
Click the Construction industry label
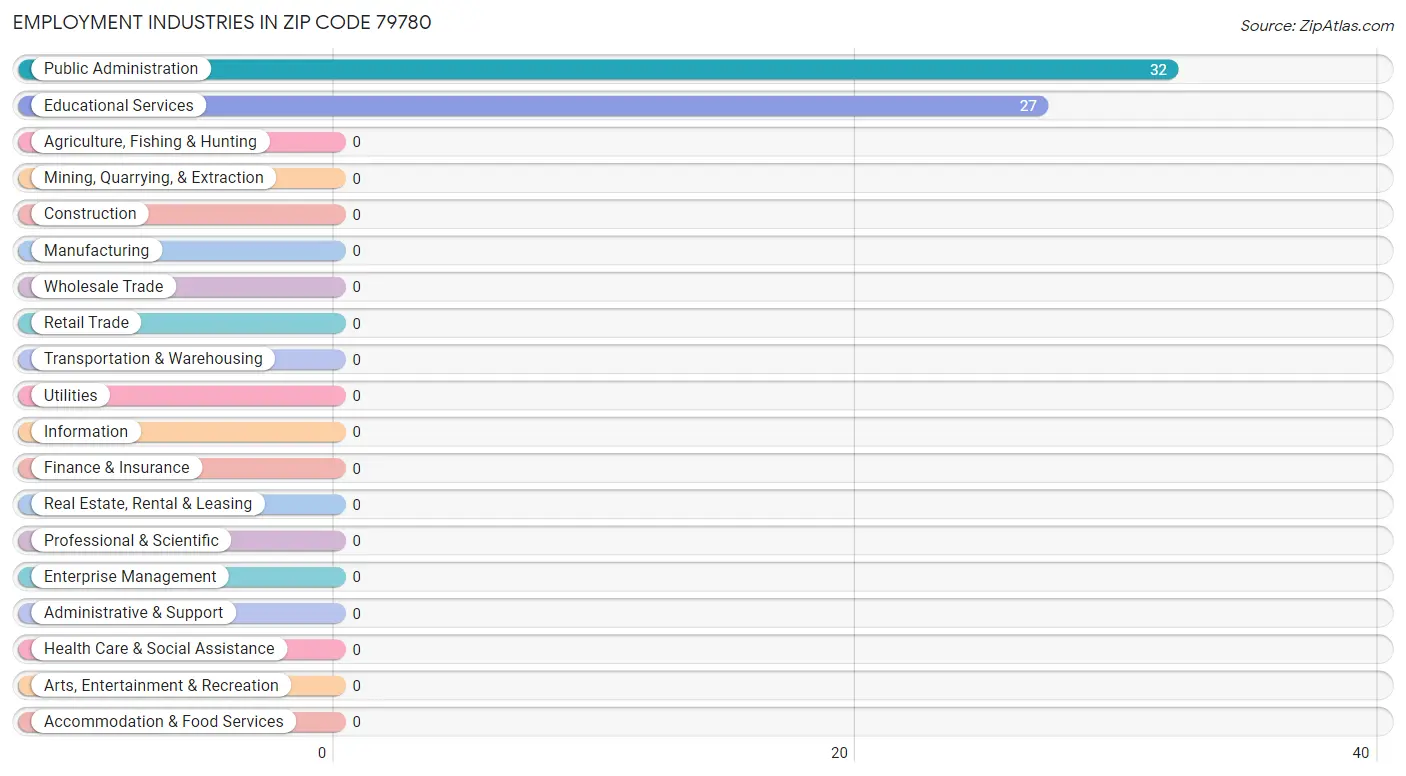pos(90,214)
